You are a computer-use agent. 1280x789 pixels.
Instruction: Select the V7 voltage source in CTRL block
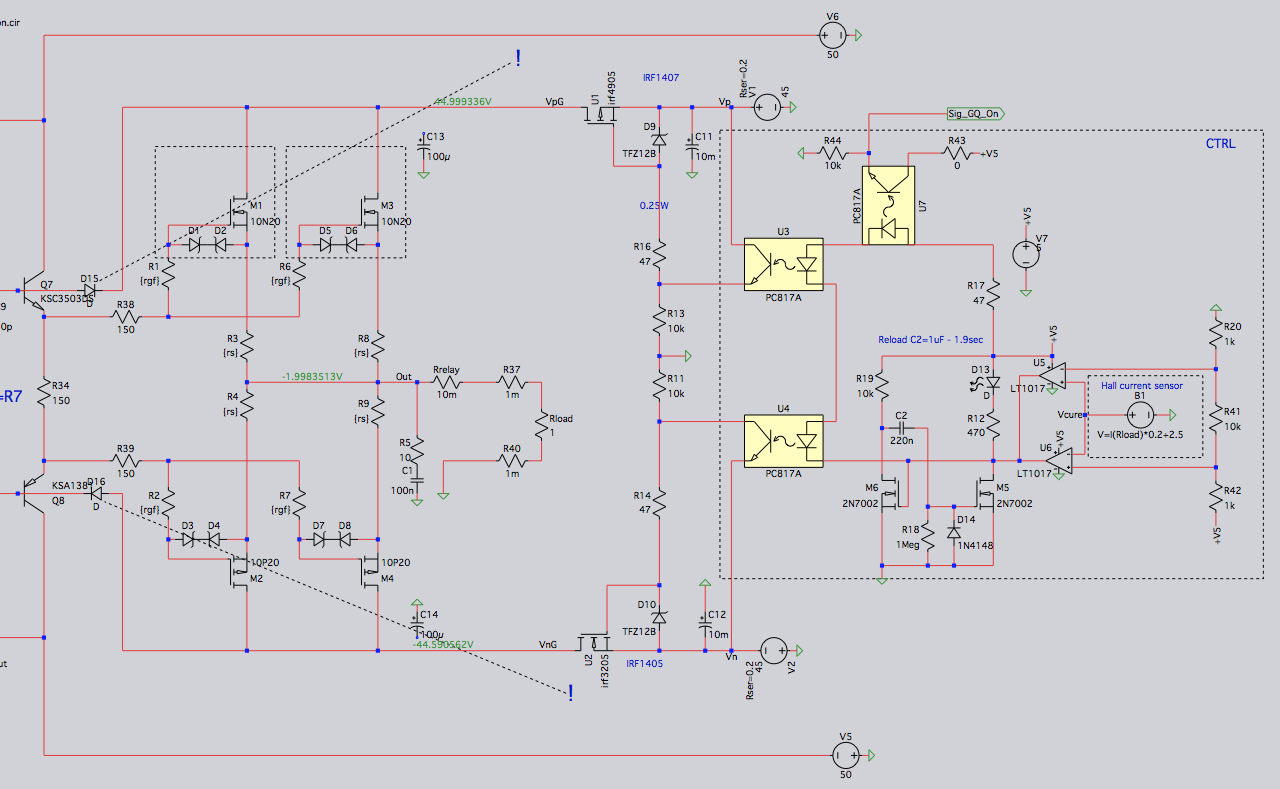coord(1026,254)
